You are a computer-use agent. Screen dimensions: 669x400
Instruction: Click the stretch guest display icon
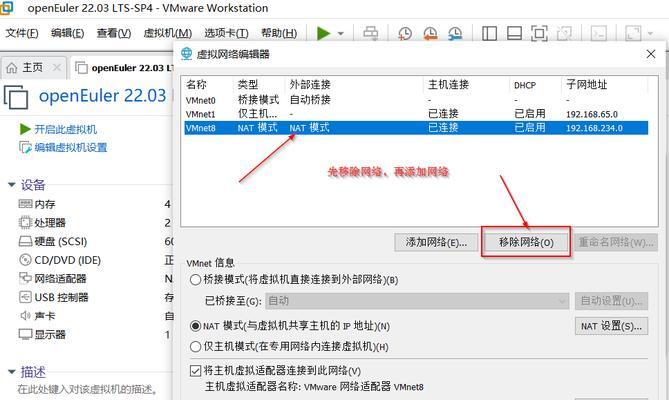coord(633,33)
